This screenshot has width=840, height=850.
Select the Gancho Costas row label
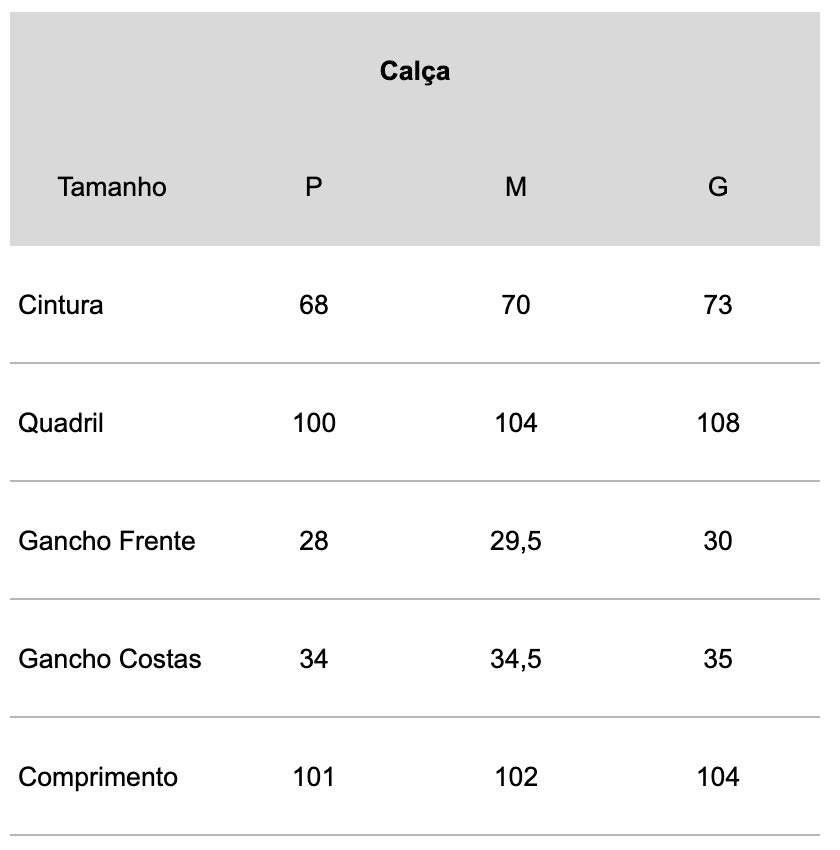109,659
